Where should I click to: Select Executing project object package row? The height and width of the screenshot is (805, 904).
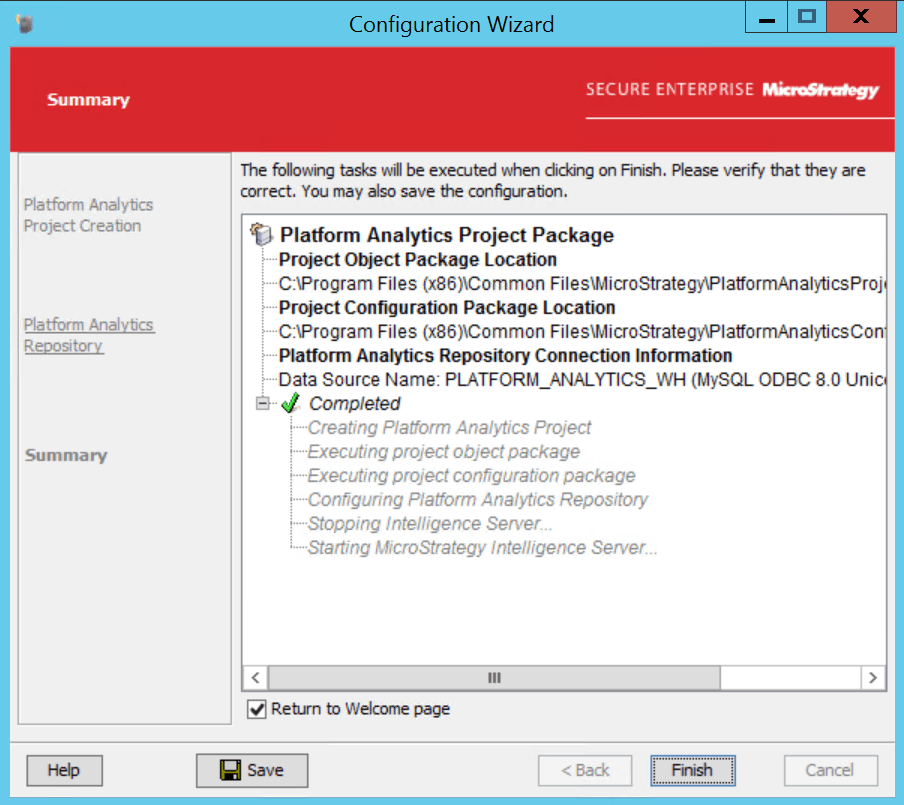click(443, 452)
